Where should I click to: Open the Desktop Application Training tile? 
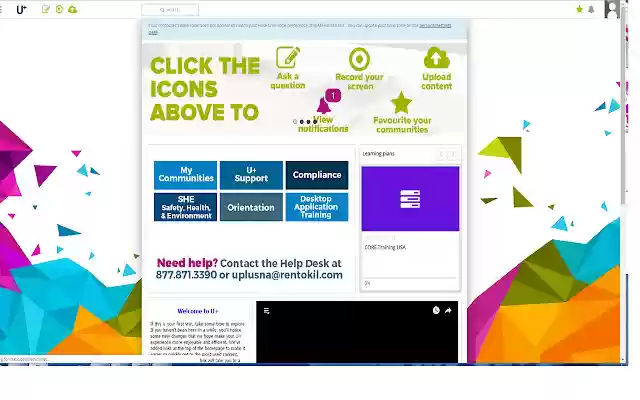(317, 207)
